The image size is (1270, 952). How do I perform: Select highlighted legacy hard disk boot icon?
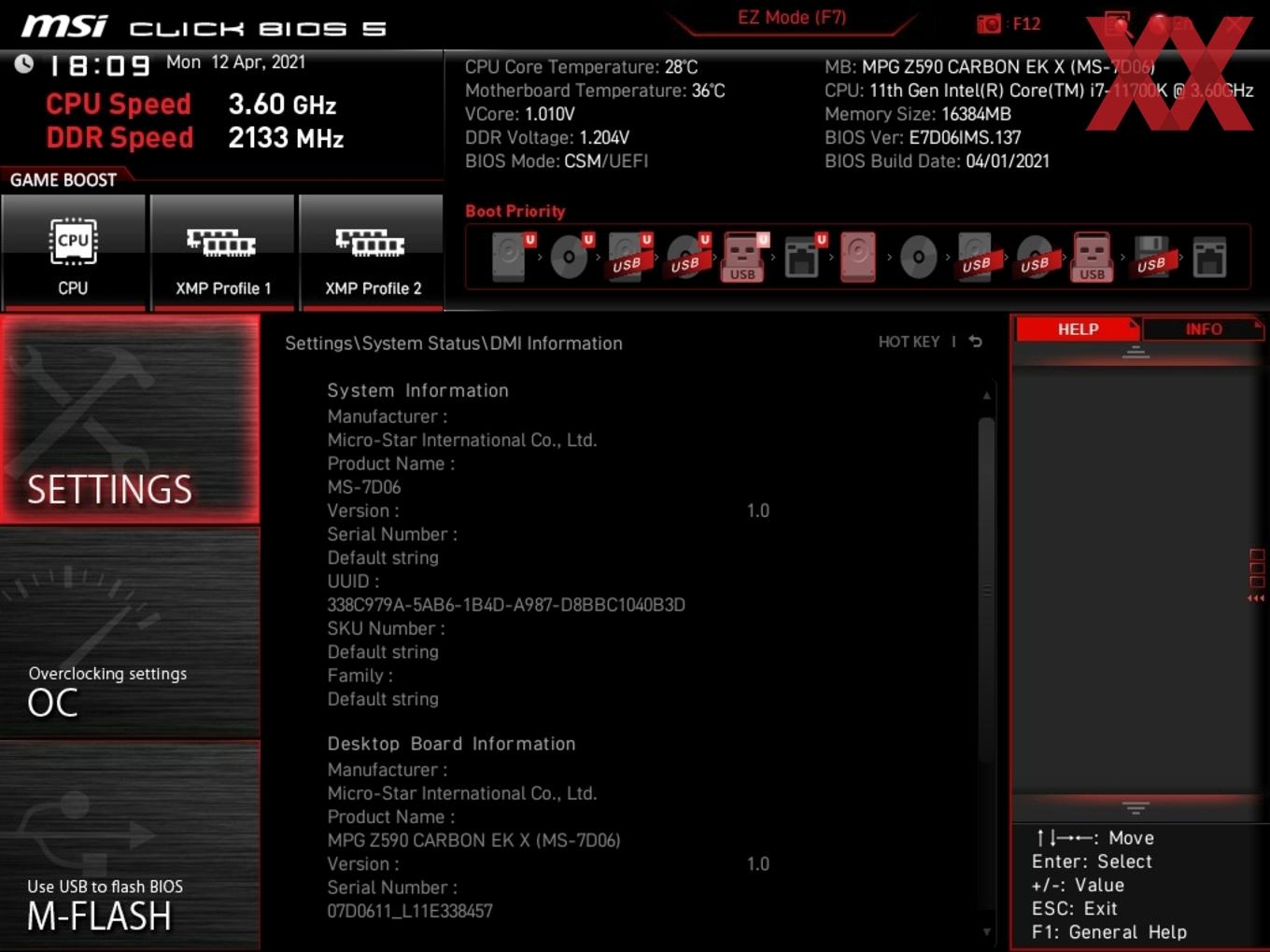tap(858, 257)
